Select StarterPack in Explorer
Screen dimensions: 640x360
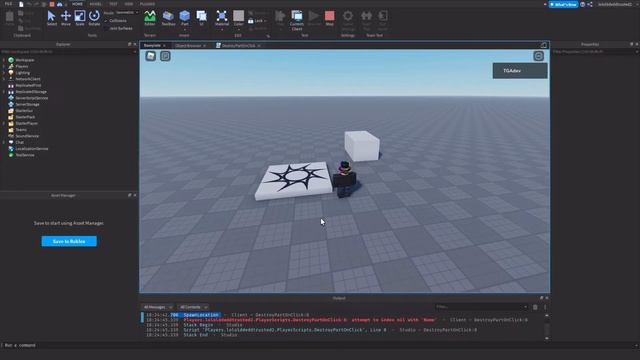[x=25, y=117]
